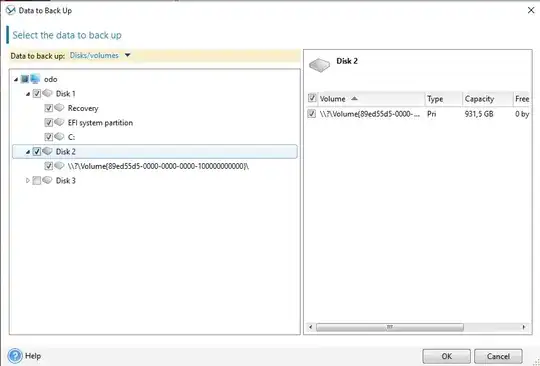Collapse the Disk 2 node
Image resolution: width=540 pixels, height=366 pixels.
[28, 152]
